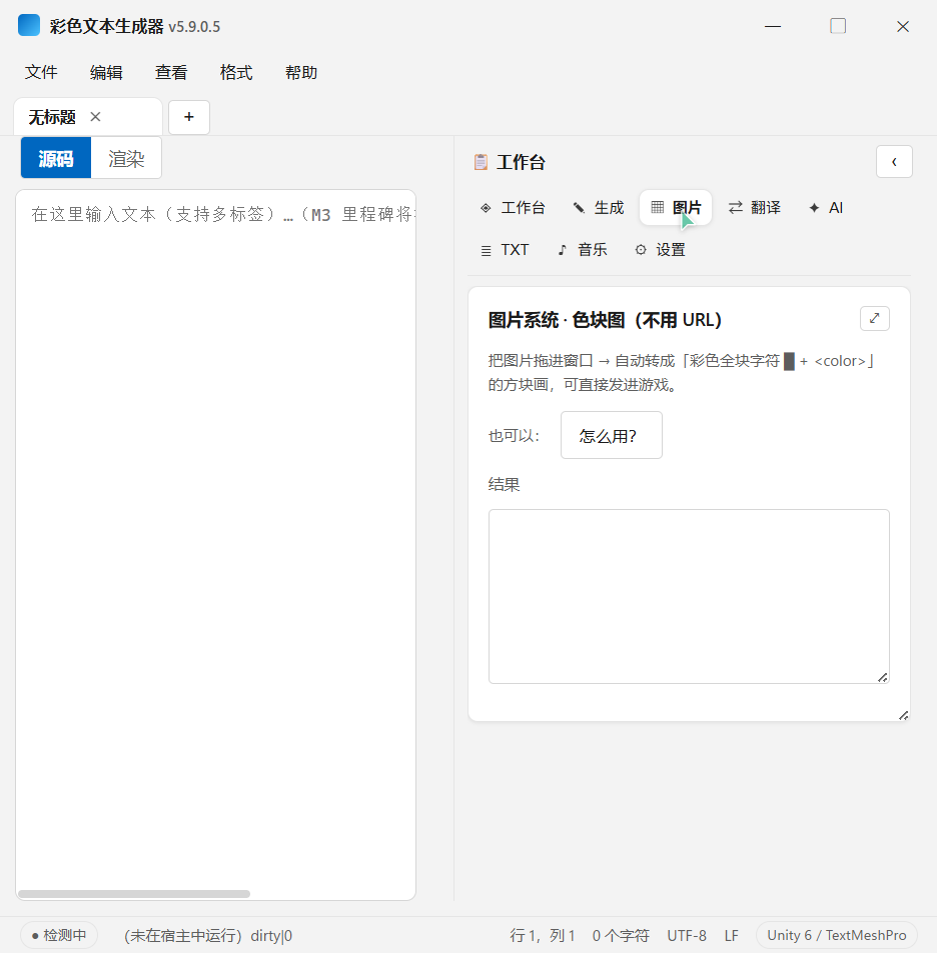Open the 设置 tab with gear icon
Screen dimensions: 937x953
click(660, 250)
